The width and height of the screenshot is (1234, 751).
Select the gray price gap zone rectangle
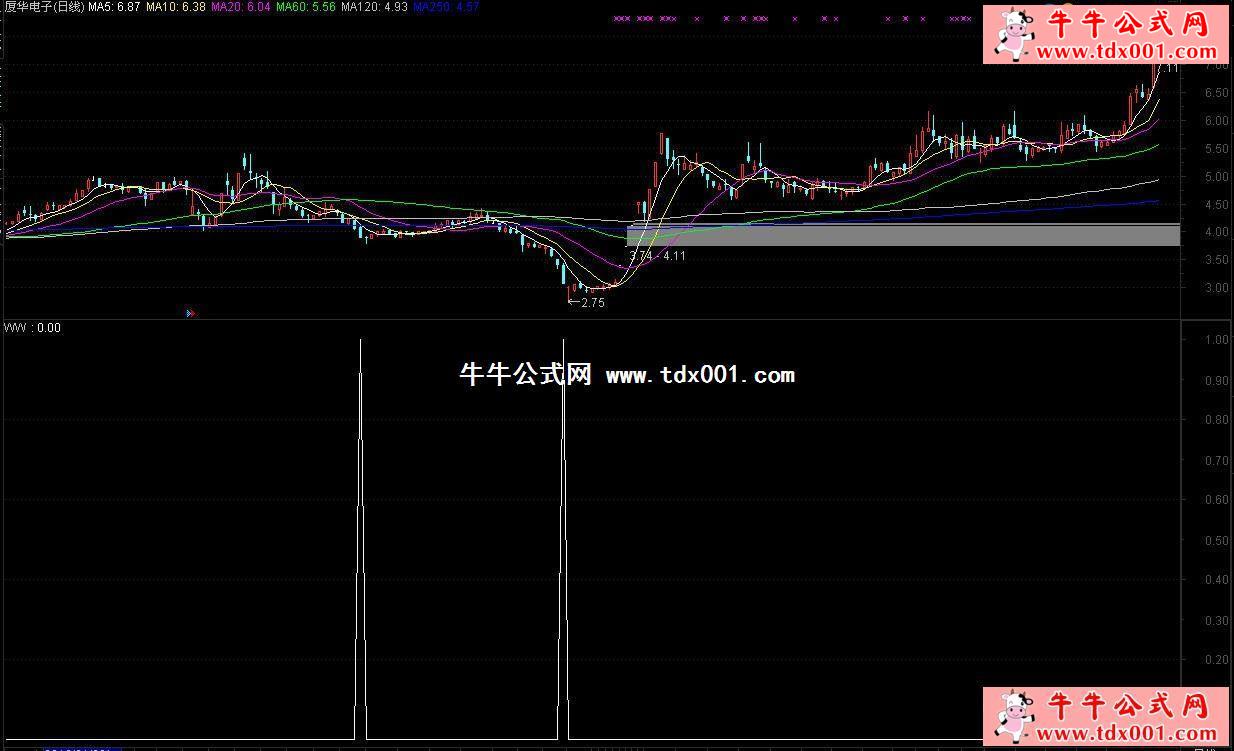[x=902, y=235]
